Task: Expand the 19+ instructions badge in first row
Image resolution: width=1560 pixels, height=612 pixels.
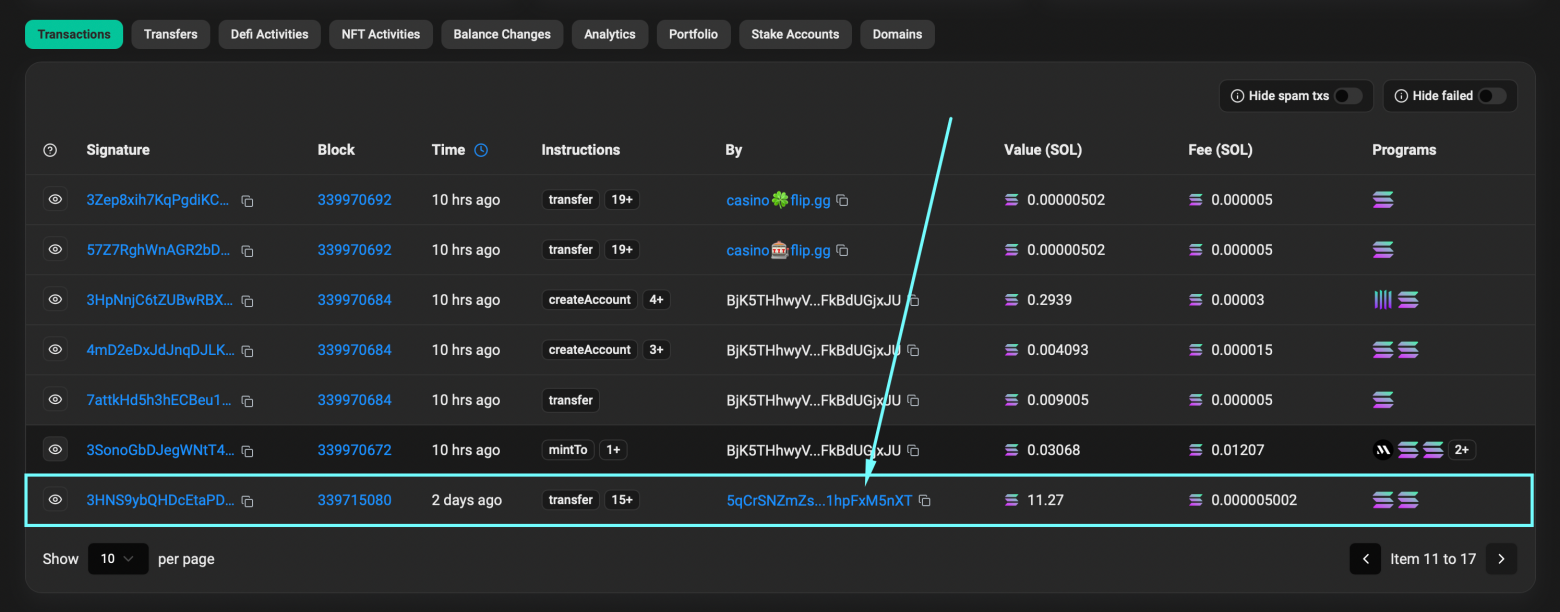Action: [x=622, y=200]
